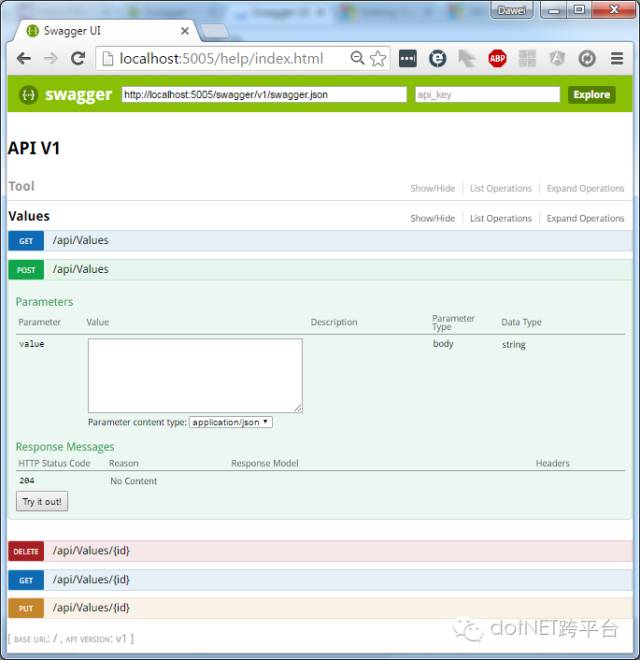
Task: Click Expand Operations for Values section
Action: coord(585,218)
